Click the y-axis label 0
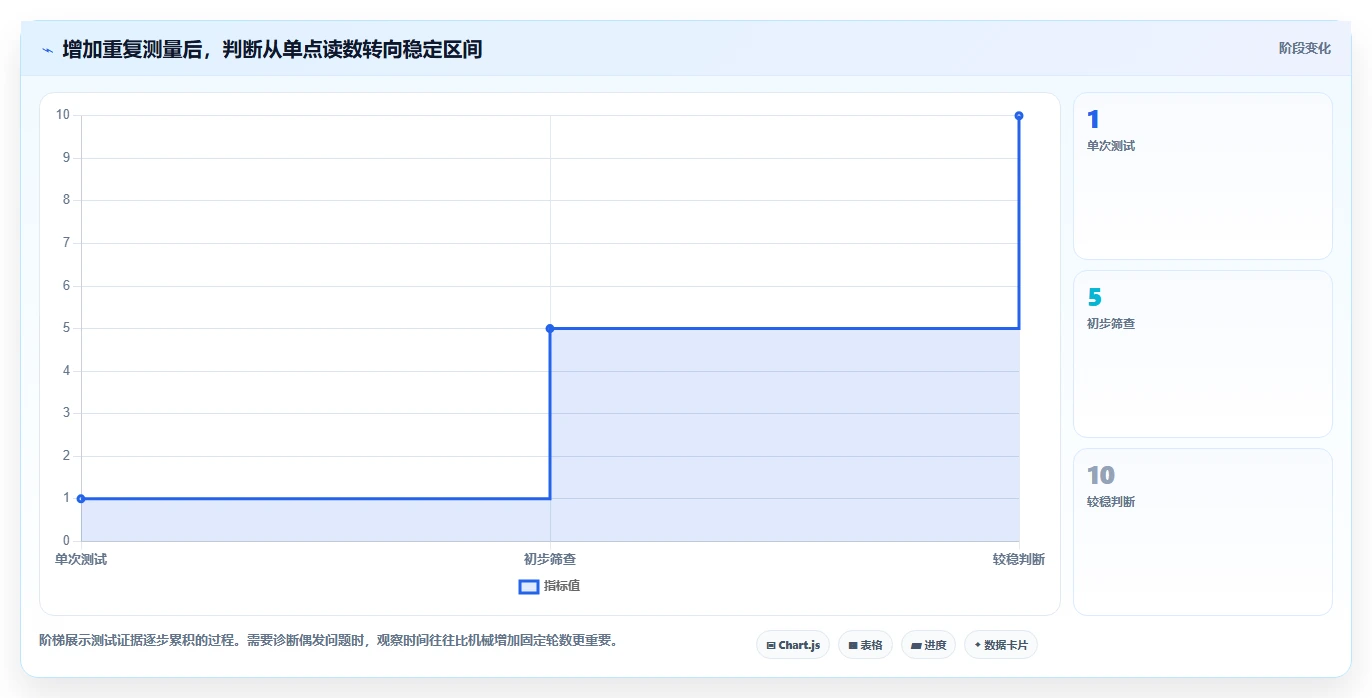This screenshot has width=1372, height=698. (x=66, y=541)
